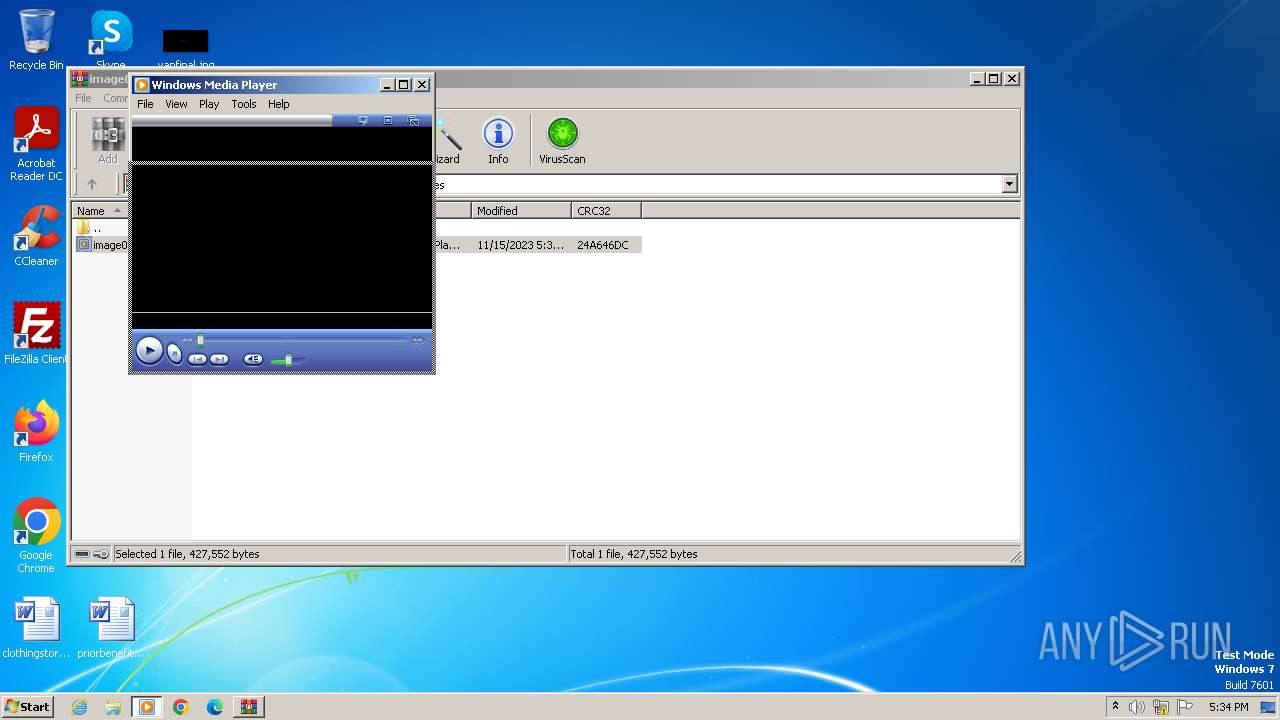This screenshot has height=720, width=1280.
Task: Go up one folder in WinRAR
Action: point(92,184)
